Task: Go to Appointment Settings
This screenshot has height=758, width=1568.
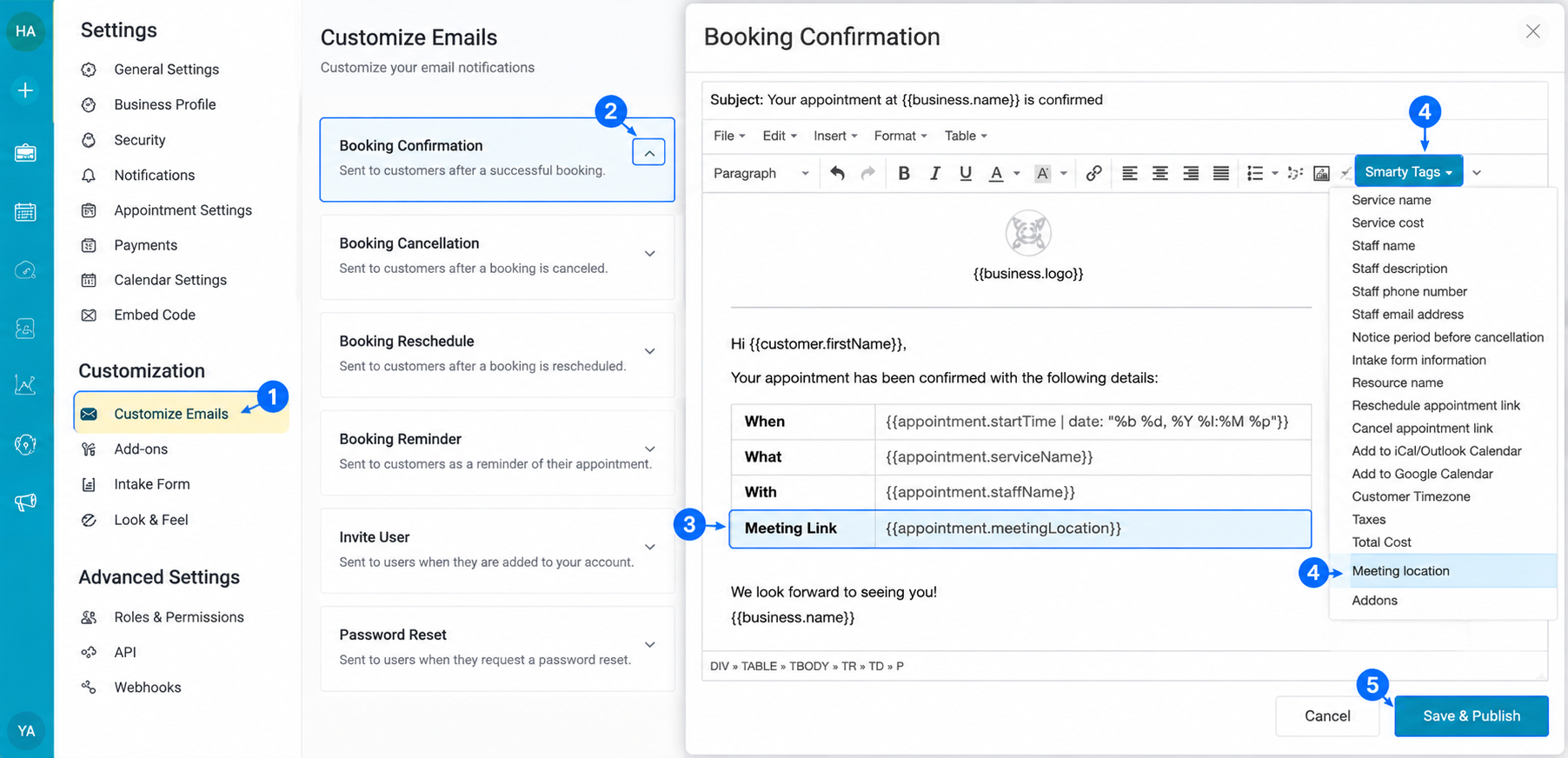Action: tap(183, 210)
